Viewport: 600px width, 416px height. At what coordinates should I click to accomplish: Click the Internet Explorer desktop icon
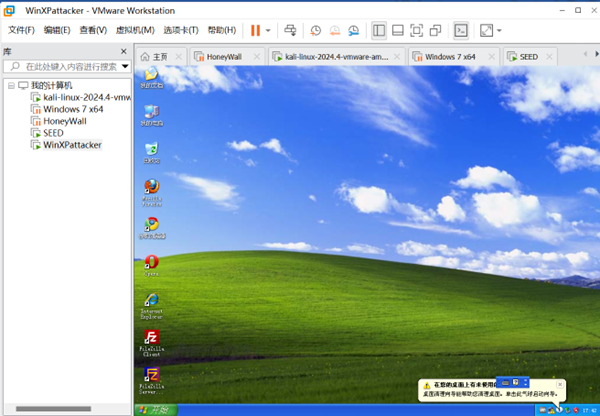152,306
